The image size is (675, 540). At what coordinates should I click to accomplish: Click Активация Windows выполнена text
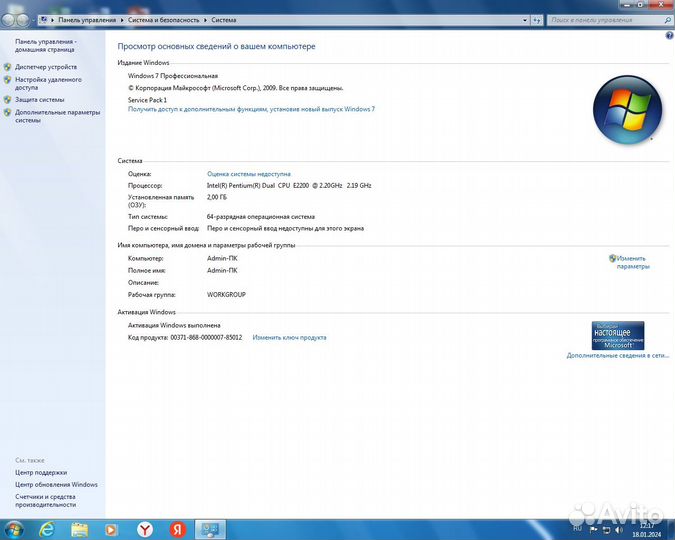tap(174, 326)
